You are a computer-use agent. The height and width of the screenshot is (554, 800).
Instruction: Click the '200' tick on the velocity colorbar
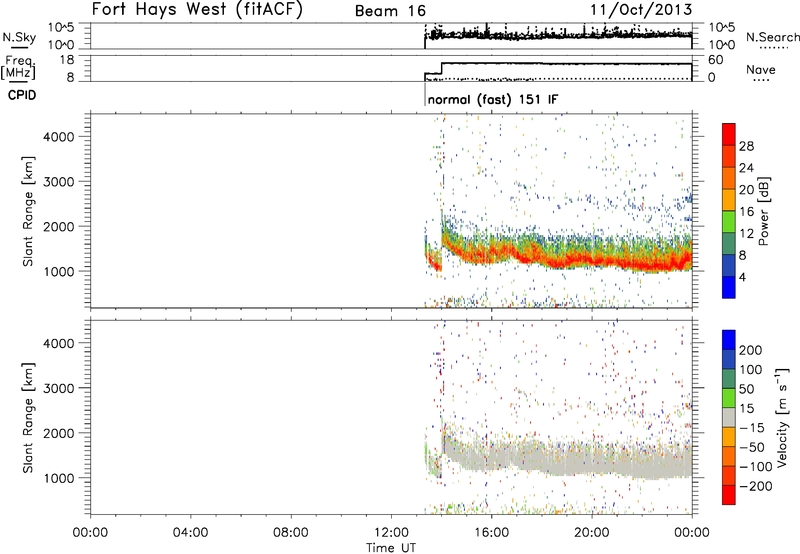click(x=751, y=350)
